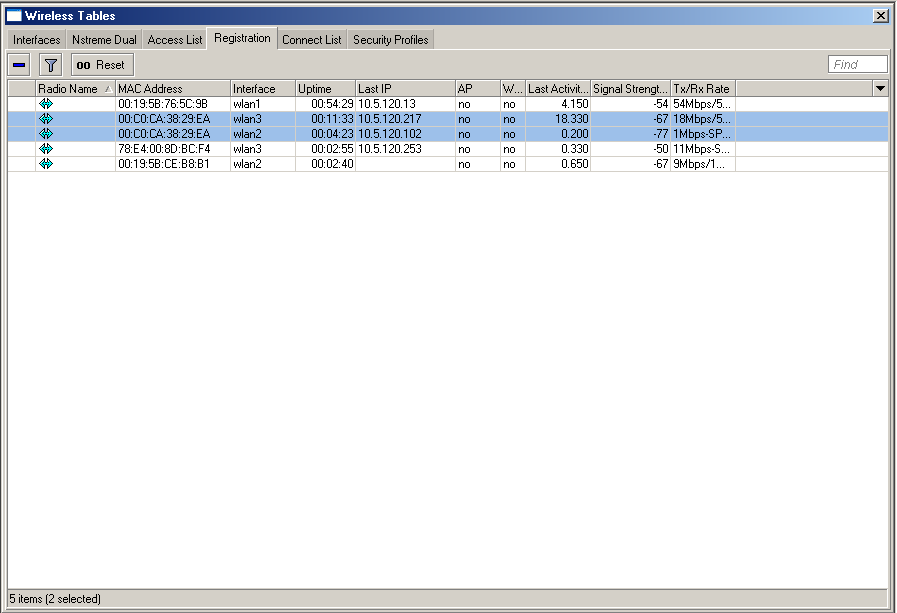Sort by Uptime column header

coord(326,89)
